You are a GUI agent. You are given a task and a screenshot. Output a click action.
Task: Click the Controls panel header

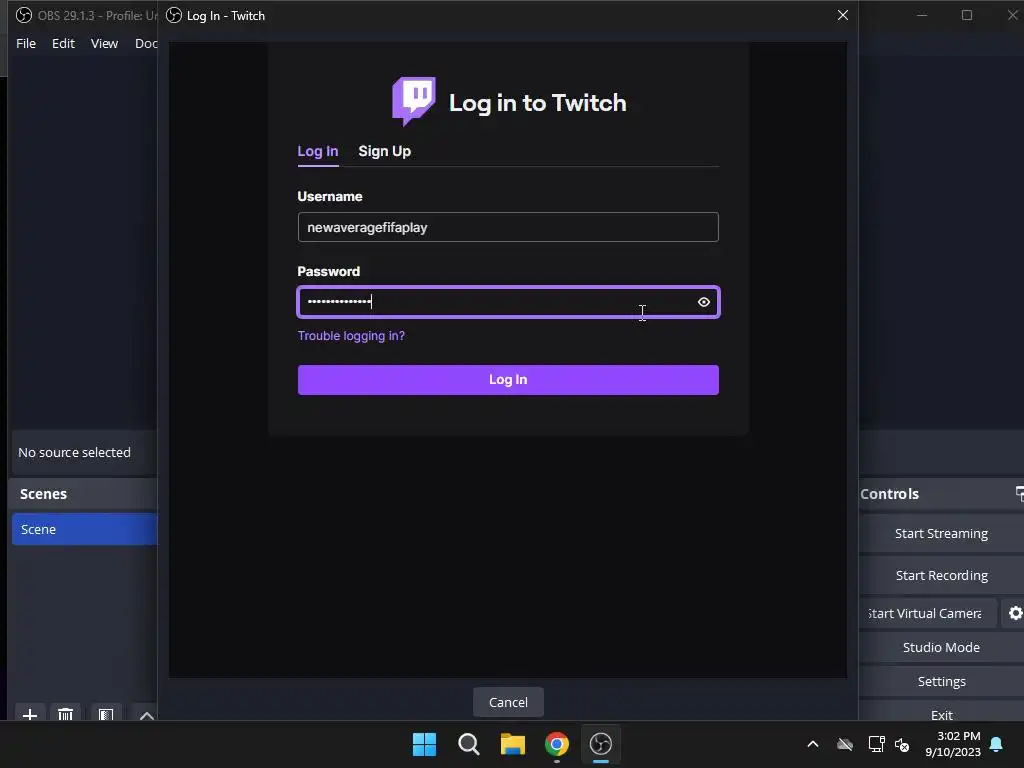coord(889,494)
